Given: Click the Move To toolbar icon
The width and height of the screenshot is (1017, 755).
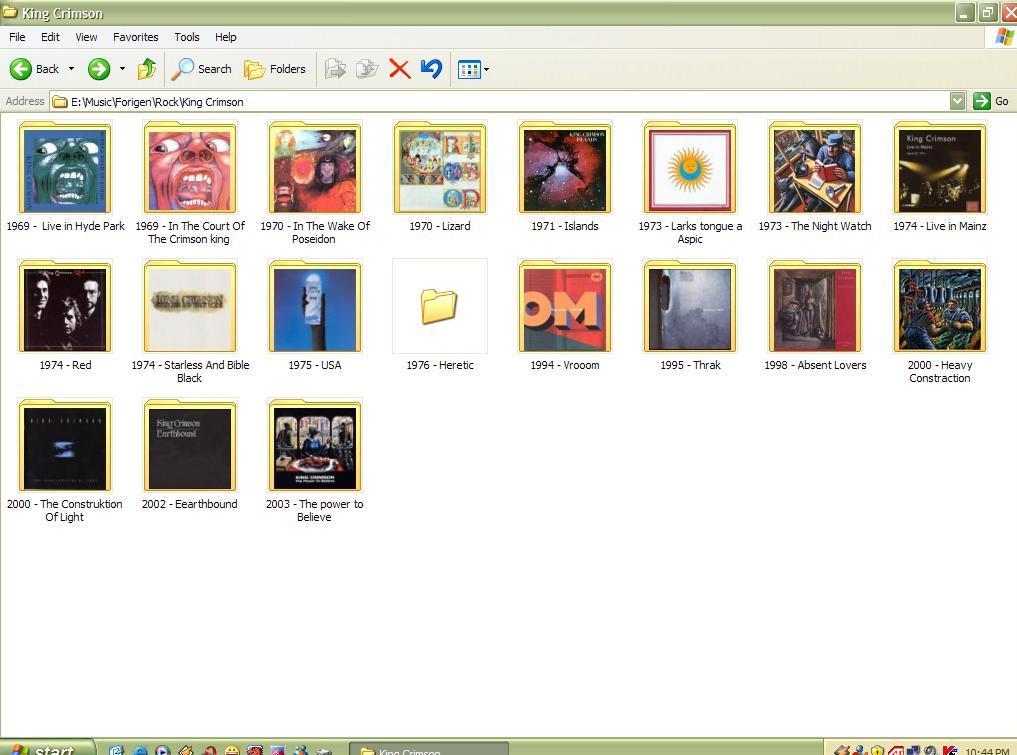Looking at the screenshot, I should 335,69.
